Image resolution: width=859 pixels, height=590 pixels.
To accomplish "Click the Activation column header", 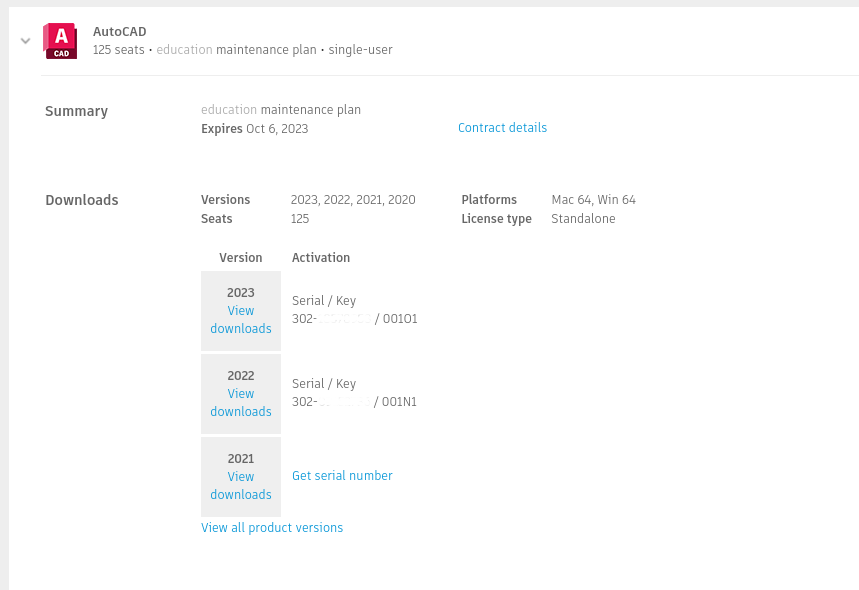I will coord(321,258).
